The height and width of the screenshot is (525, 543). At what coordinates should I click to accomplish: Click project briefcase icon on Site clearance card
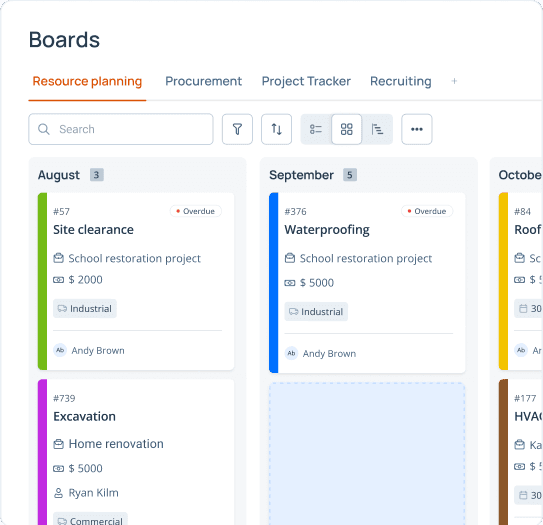click(x=59, y=258)
